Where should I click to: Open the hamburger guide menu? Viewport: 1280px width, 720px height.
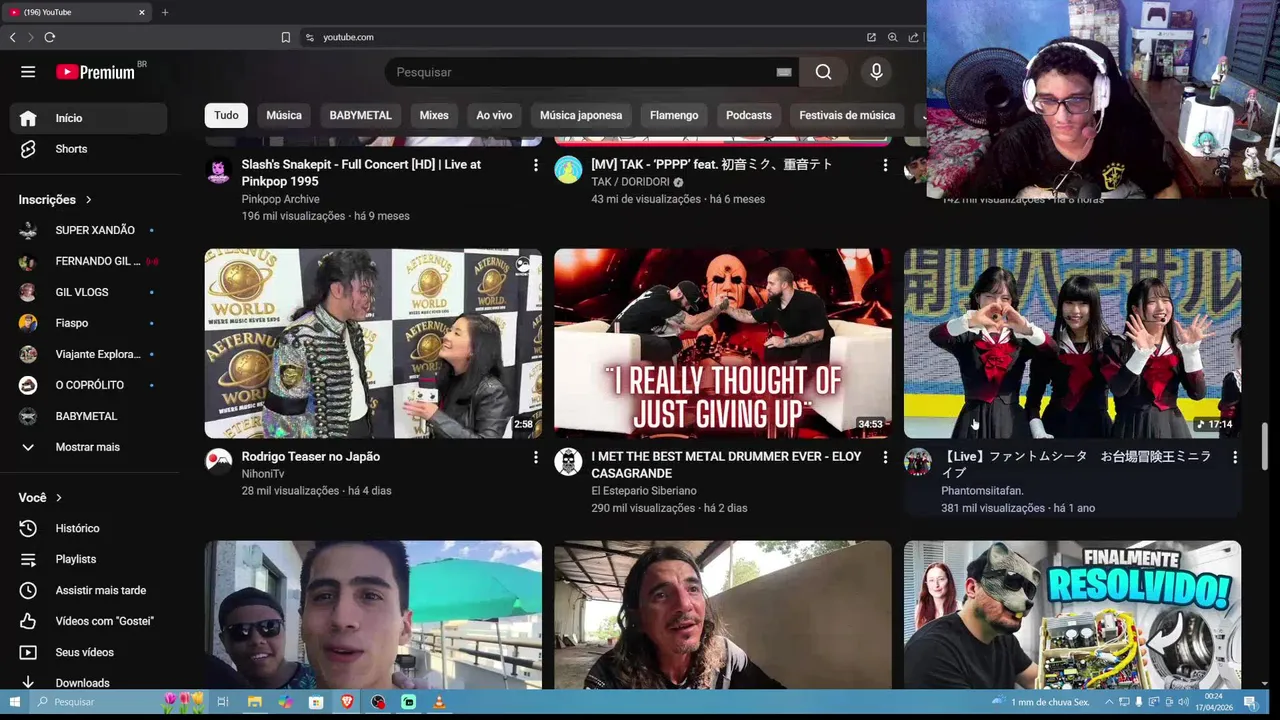pyautogui.click(x=28, y=72)
